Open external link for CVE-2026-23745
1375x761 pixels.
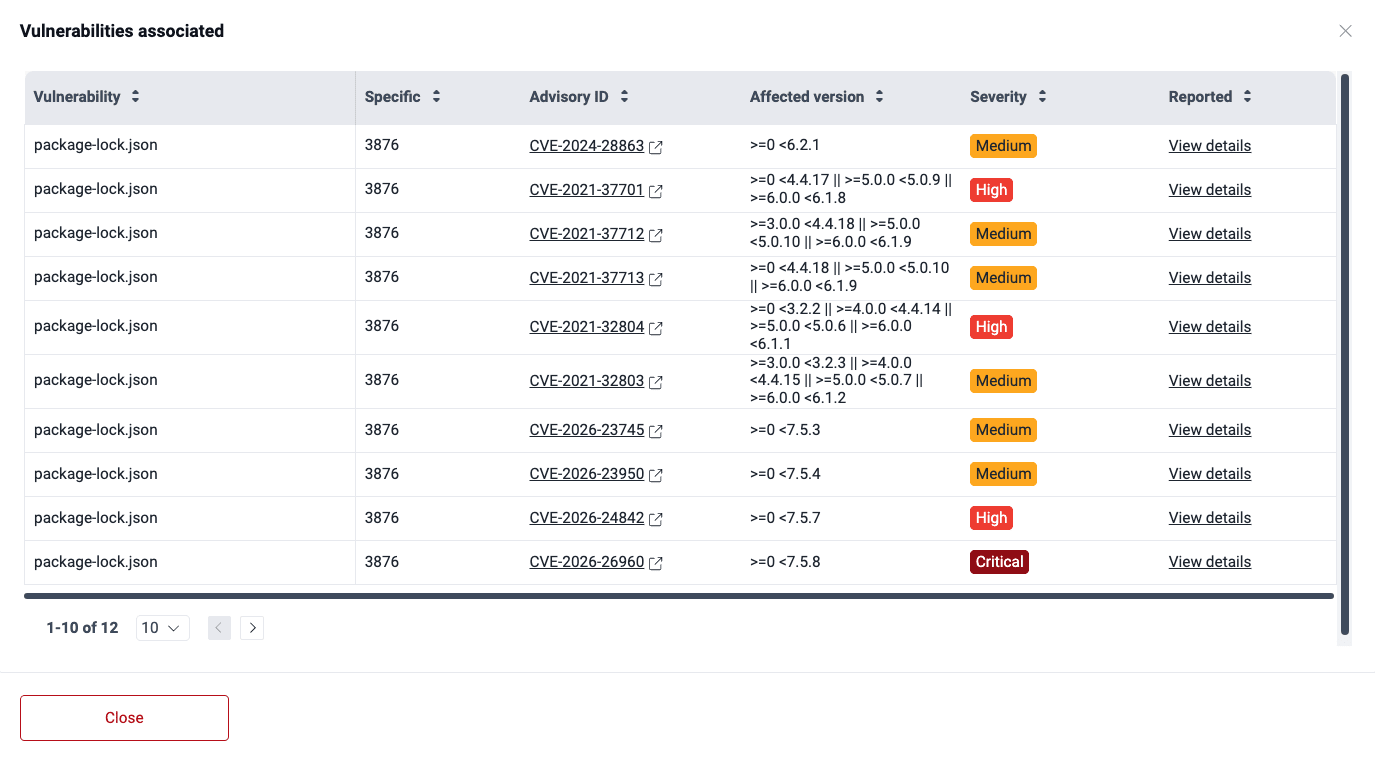tap(656, 431)
